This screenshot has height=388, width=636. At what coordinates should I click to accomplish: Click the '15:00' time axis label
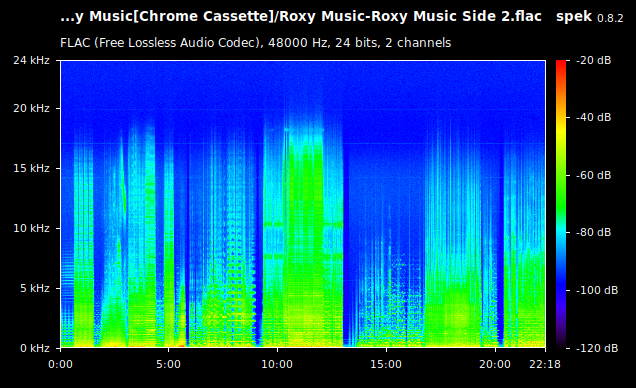[386, 364]
